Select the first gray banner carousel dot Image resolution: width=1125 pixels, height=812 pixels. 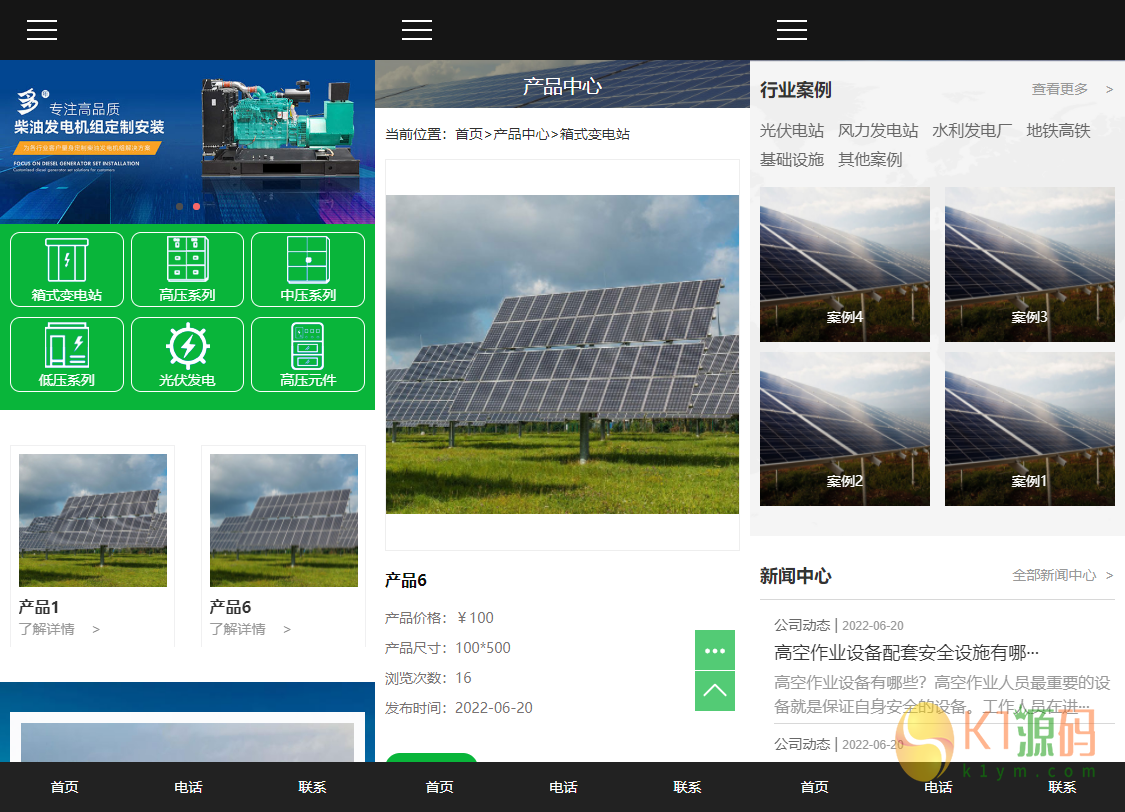click(179, 207)
